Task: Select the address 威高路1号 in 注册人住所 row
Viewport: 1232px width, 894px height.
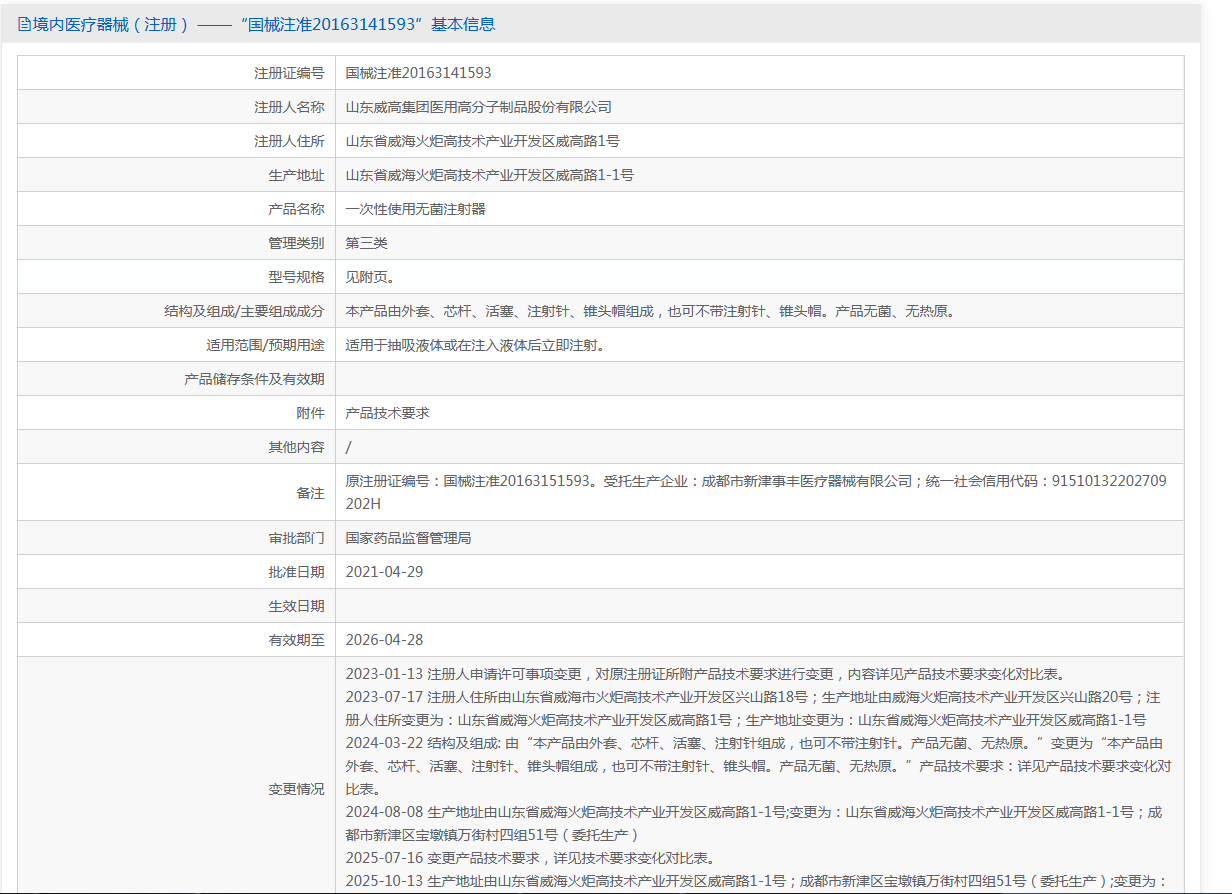Action: coord(482,141)
